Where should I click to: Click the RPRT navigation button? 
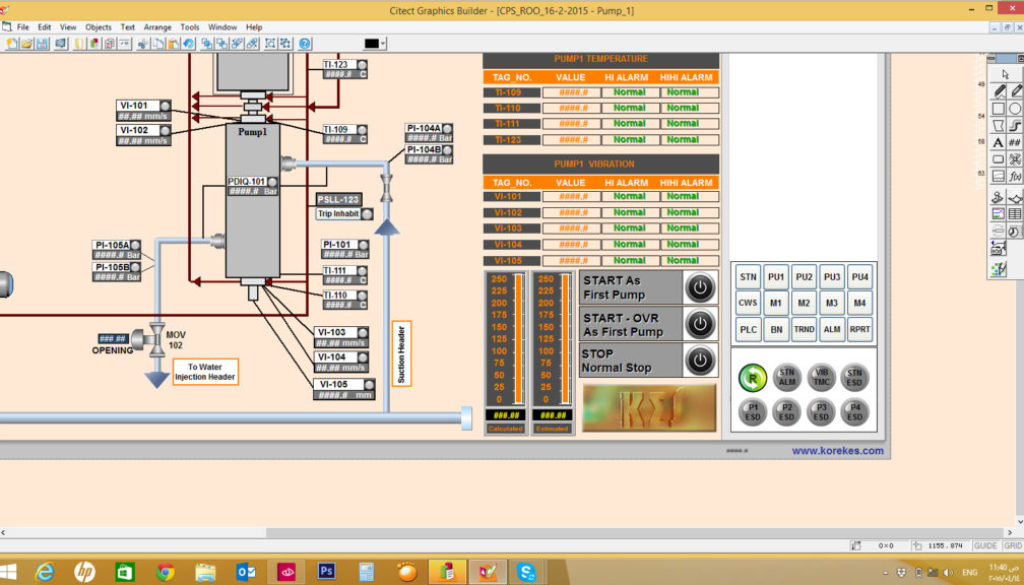click(x=859, y=330)
